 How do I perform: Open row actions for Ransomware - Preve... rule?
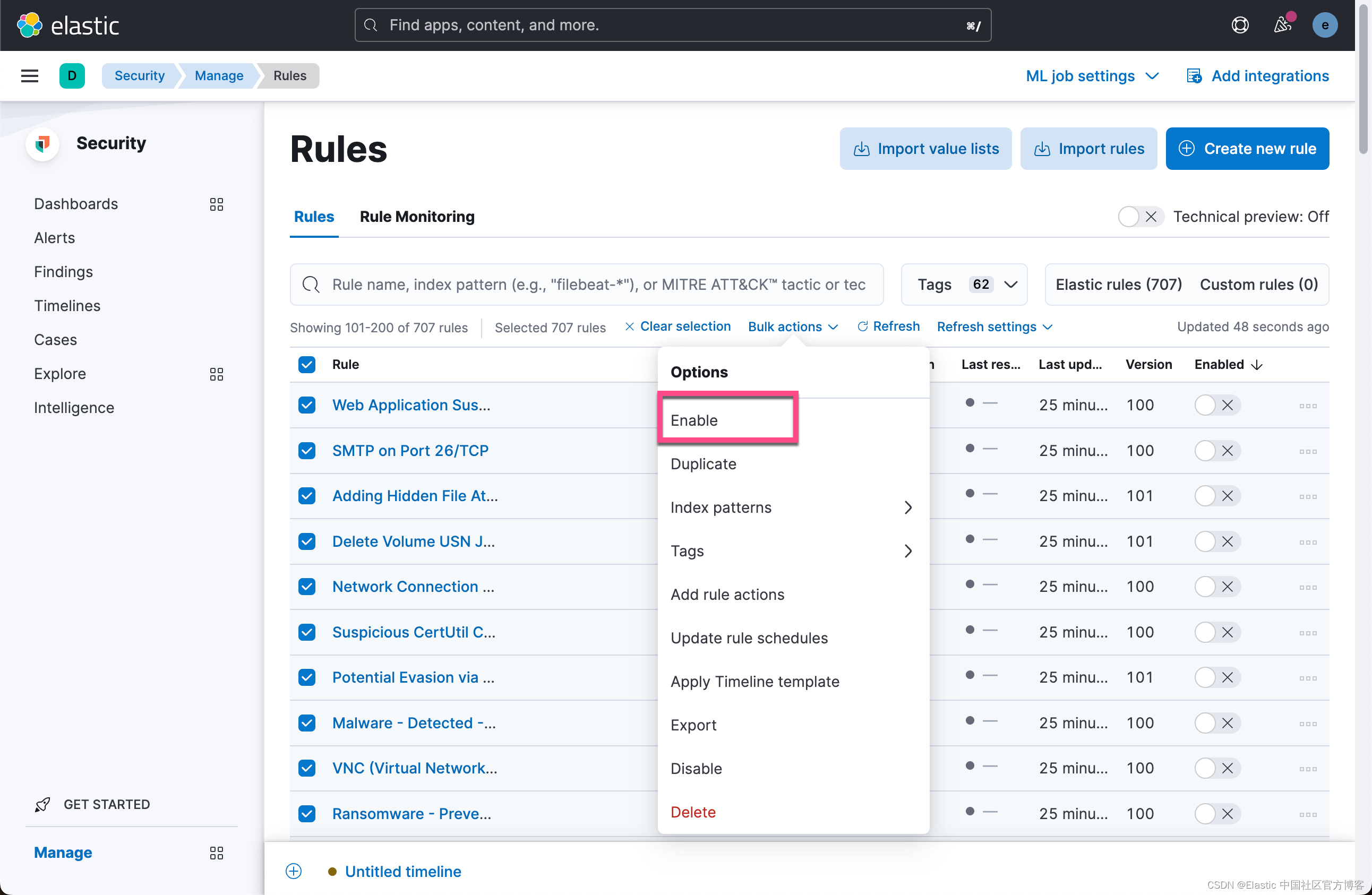pos(1307,814)
